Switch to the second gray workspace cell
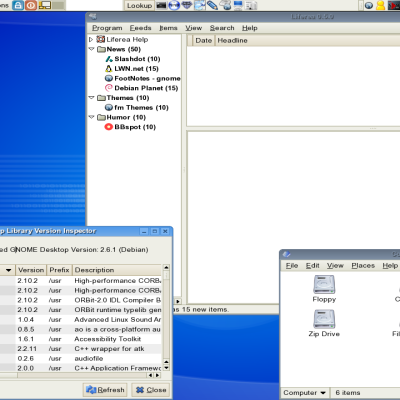 click(x=58, y=5)
